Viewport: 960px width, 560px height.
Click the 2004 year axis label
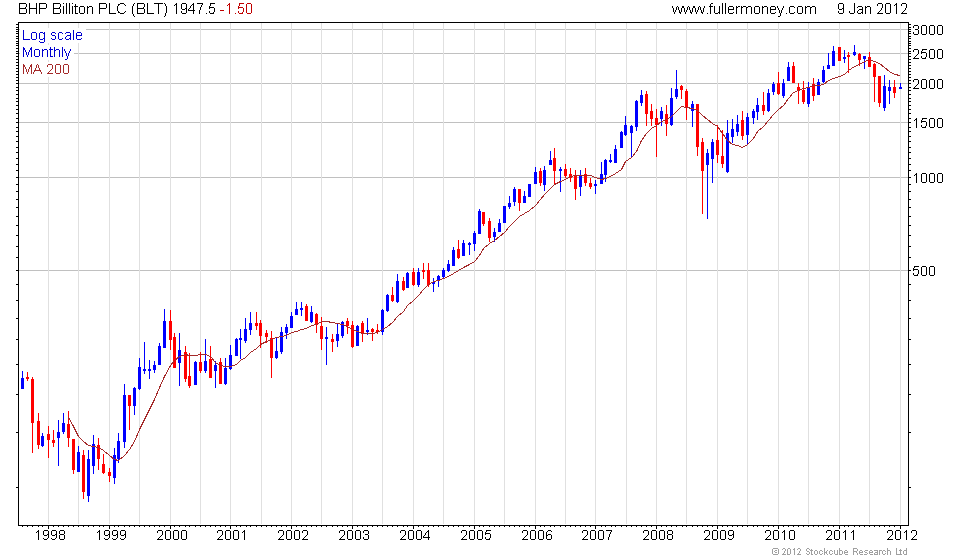tap(414, 536)
